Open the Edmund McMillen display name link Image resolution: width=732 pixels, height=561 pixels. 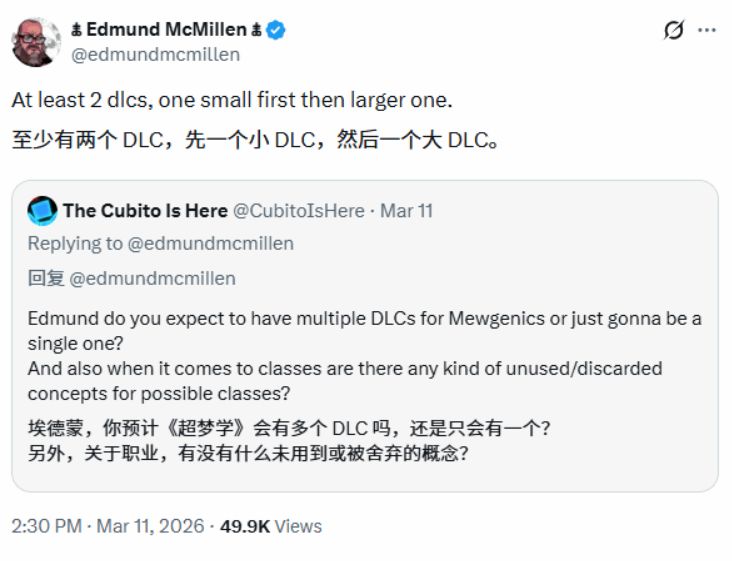167,30
